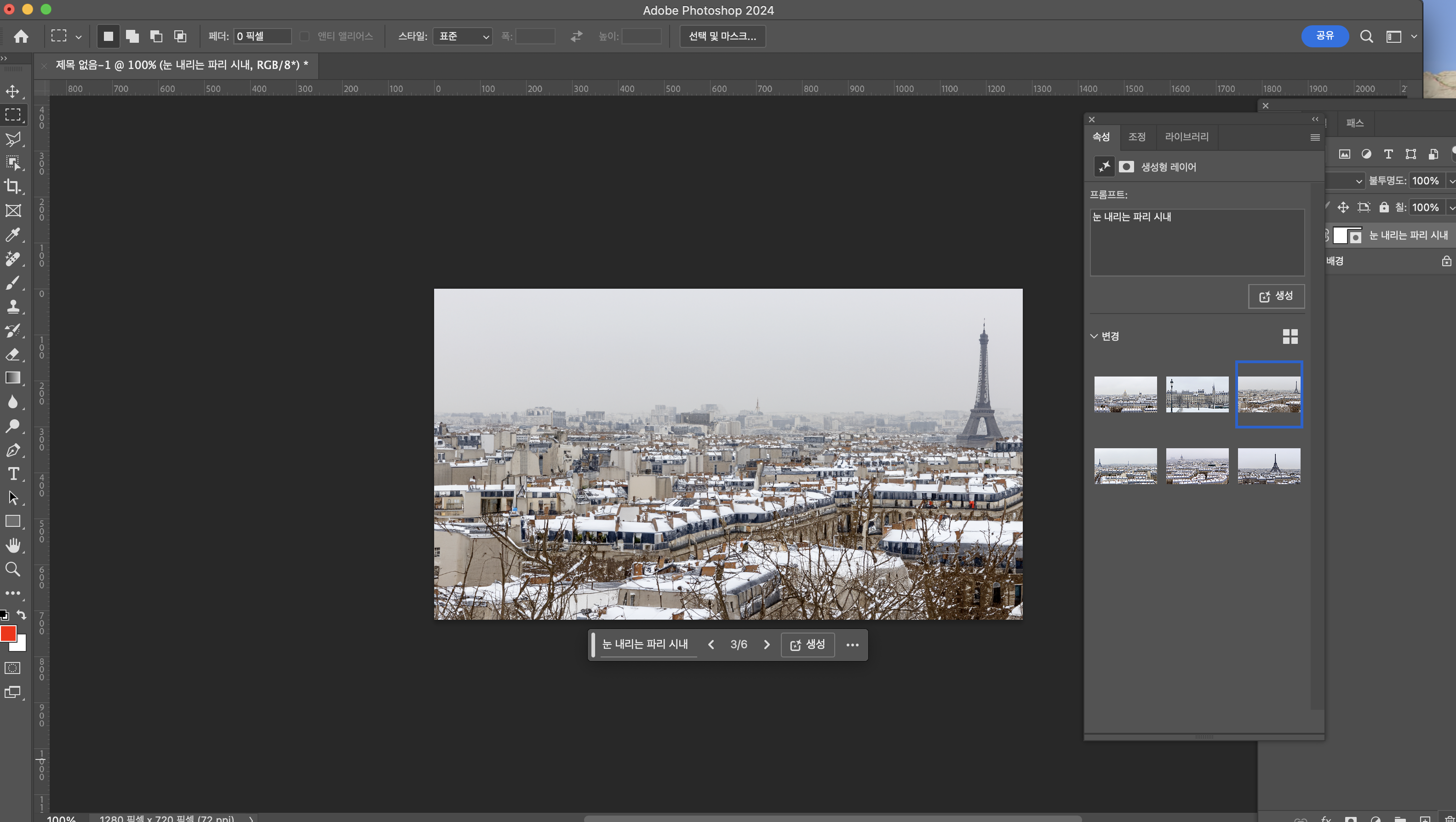Open the 스타일 dropdown set to 표준
Viewport: 1456px width, 822px height.
coord(462,36)
